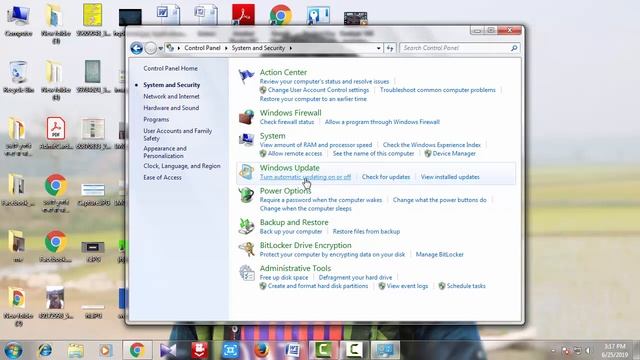Click Free up disk space link

284,277
